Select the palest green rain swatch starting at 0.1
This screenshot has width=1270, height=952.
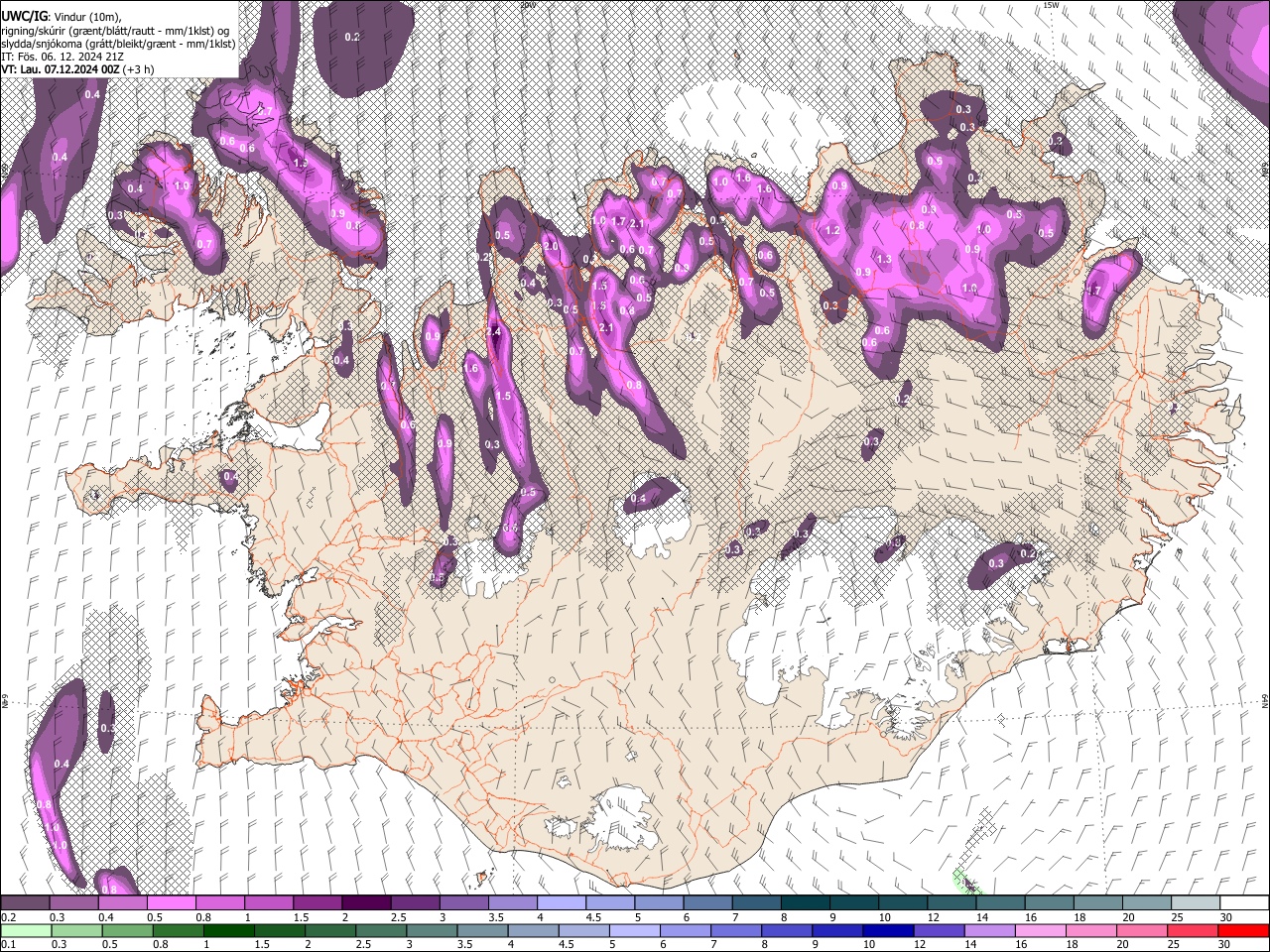tap(26, 930)
